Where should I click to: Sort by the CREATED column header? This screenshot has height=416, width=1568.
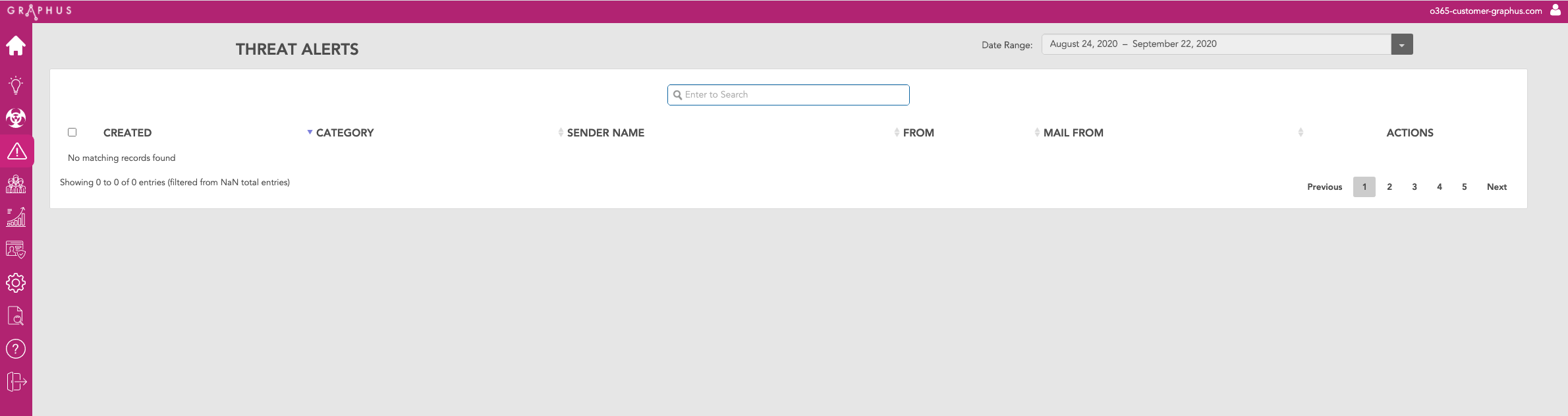127,133
